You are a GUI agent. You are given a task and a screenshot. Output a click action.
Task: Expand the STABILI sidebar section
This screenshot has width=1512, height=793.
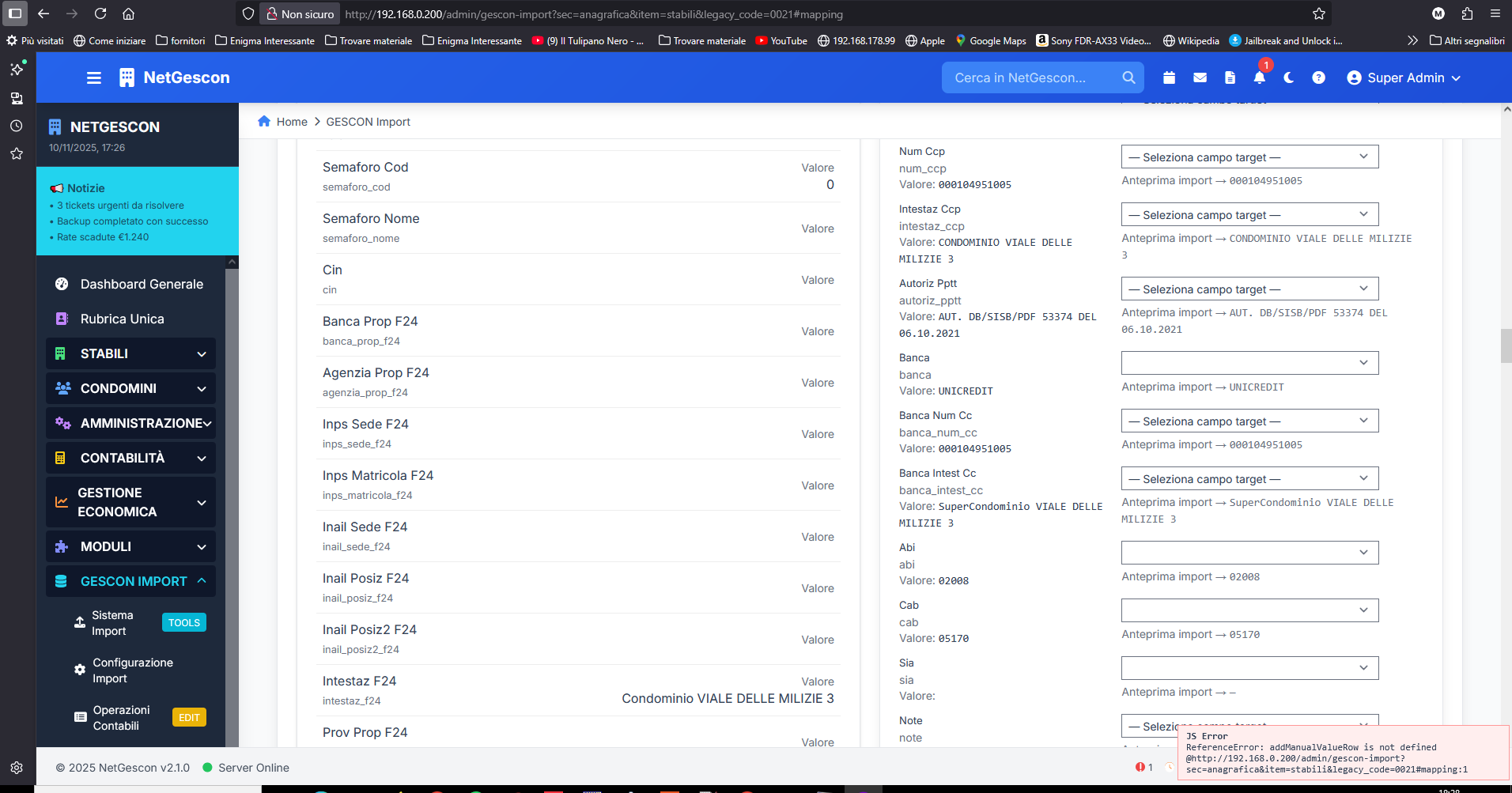130,353
